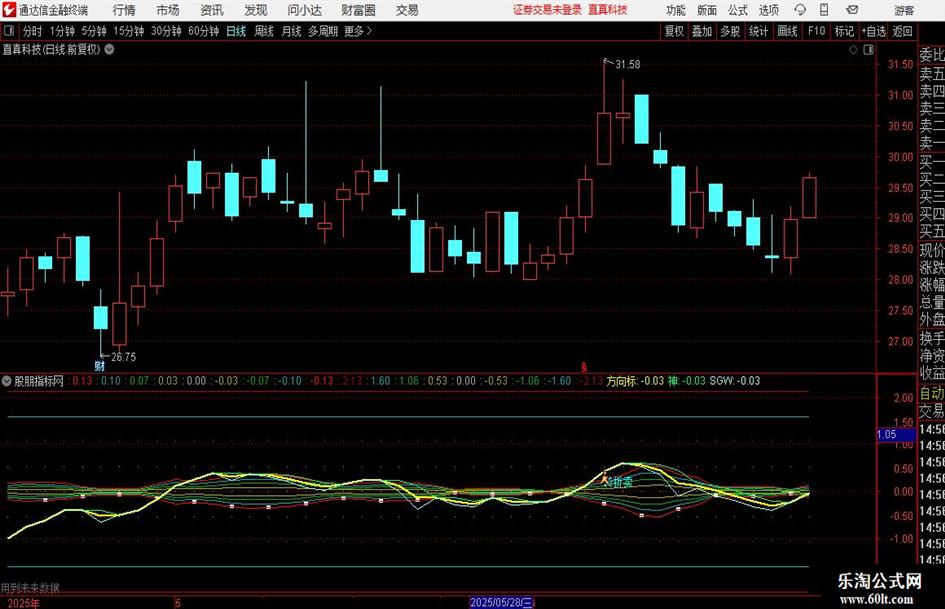
Task: Open the 市场 menu
Action: tap(168, 10)
